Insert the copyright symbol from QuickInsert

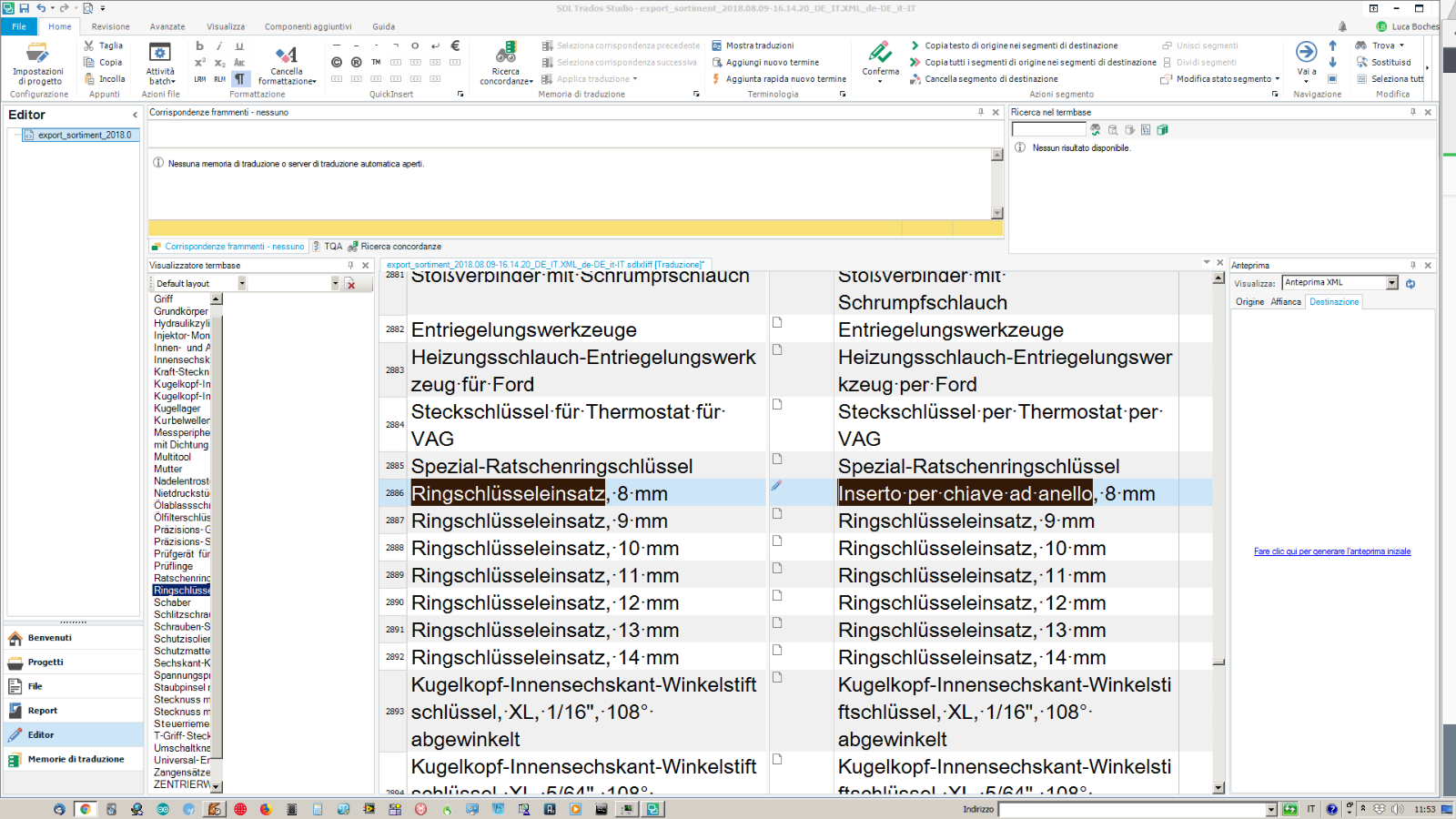tap(336, 62)
